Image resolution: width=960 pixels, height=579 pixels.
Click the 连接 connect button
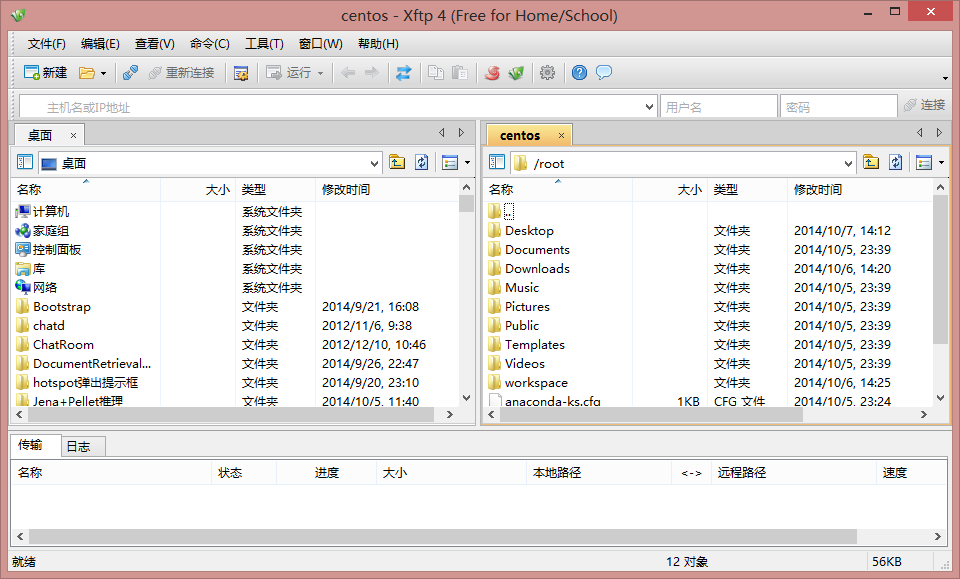point(925,105)
